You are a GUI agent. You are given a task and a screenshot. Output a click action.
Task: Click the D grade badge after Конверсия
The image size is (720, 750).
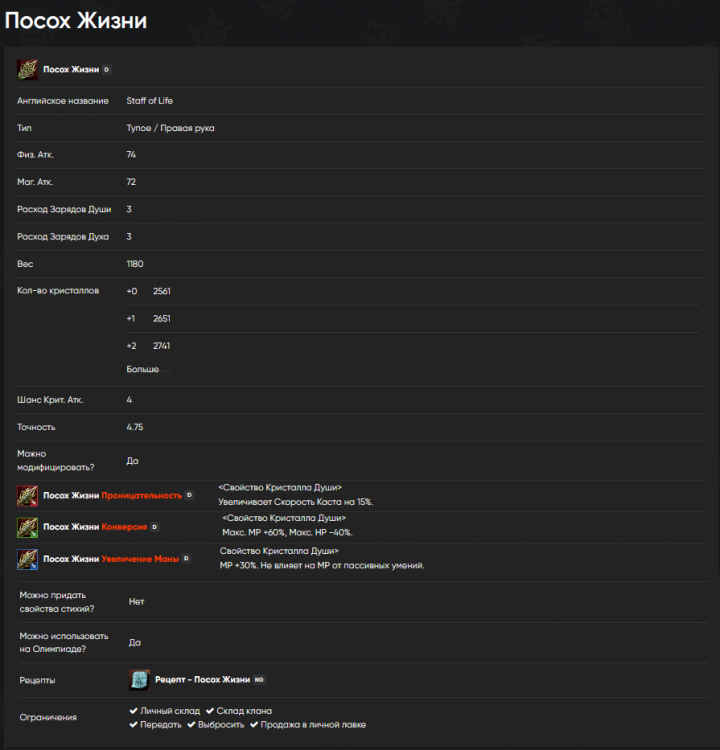pos(154,527)
